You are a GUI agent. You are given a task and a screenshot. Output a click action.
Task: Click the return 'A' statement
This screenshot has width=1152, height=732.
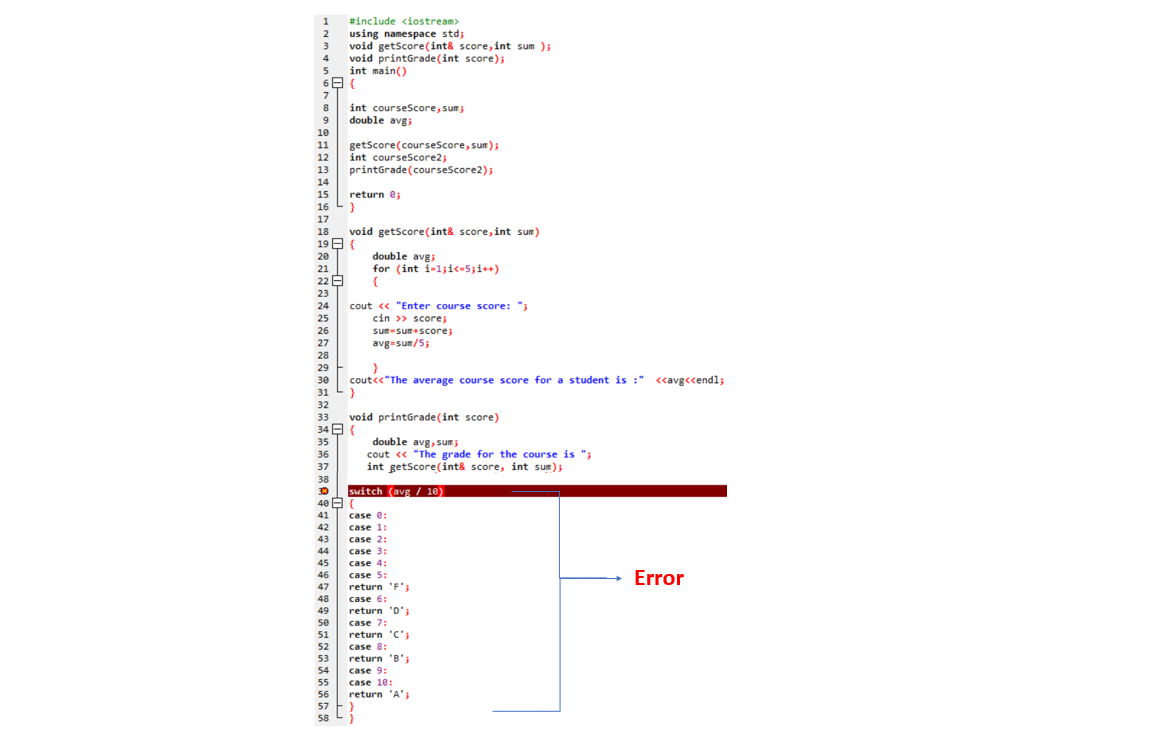click(380, 694)
